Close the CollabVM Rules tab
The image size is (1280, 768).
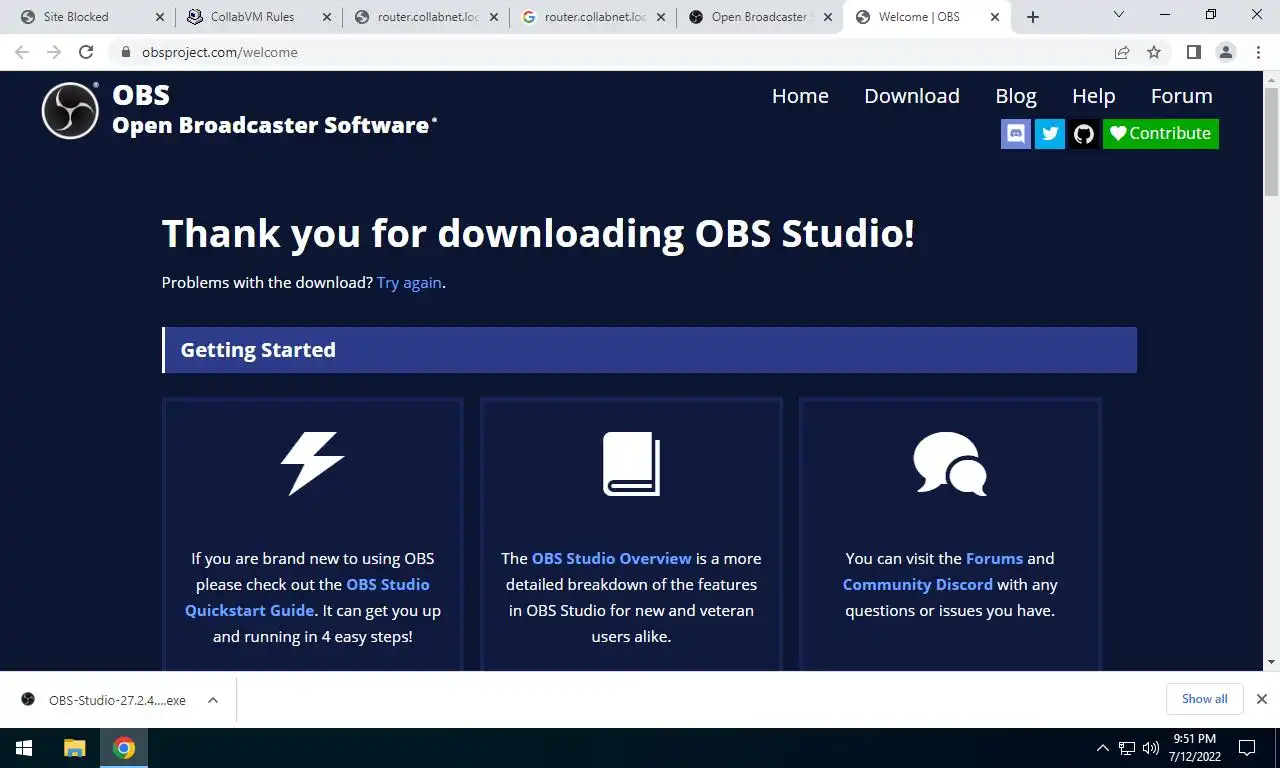(328, 17)
